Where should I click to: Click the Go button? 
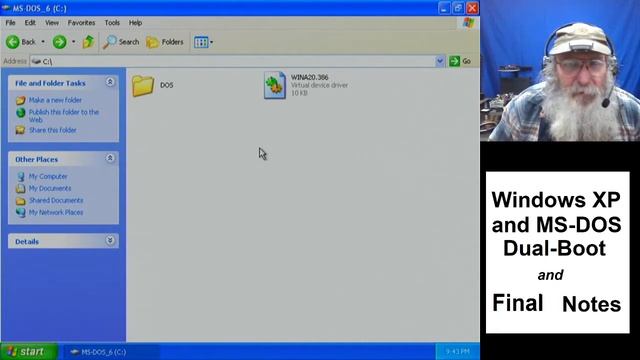460,61
